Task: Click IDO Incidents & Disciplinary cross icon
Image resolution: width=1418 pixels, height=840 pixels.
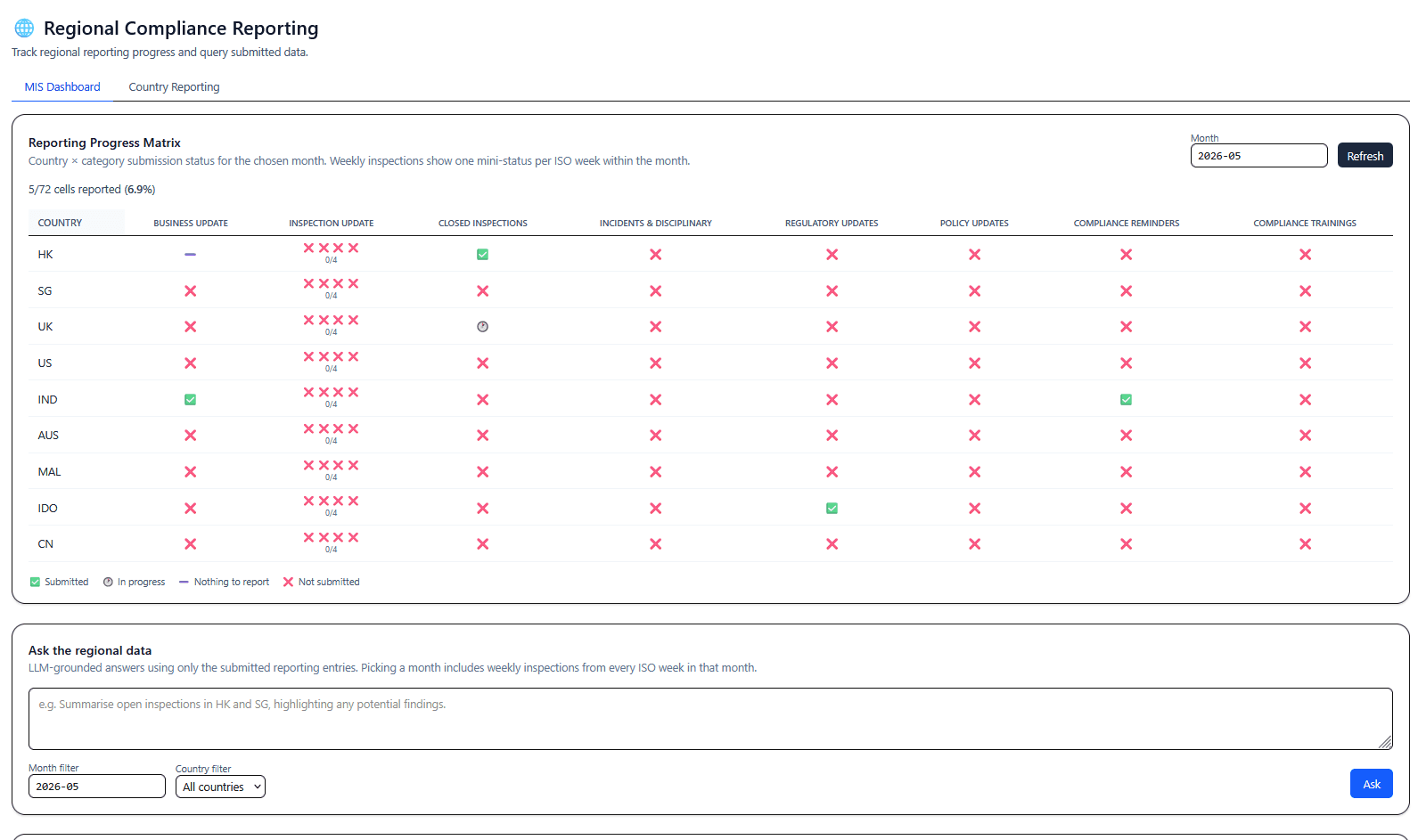Action: 656,509
